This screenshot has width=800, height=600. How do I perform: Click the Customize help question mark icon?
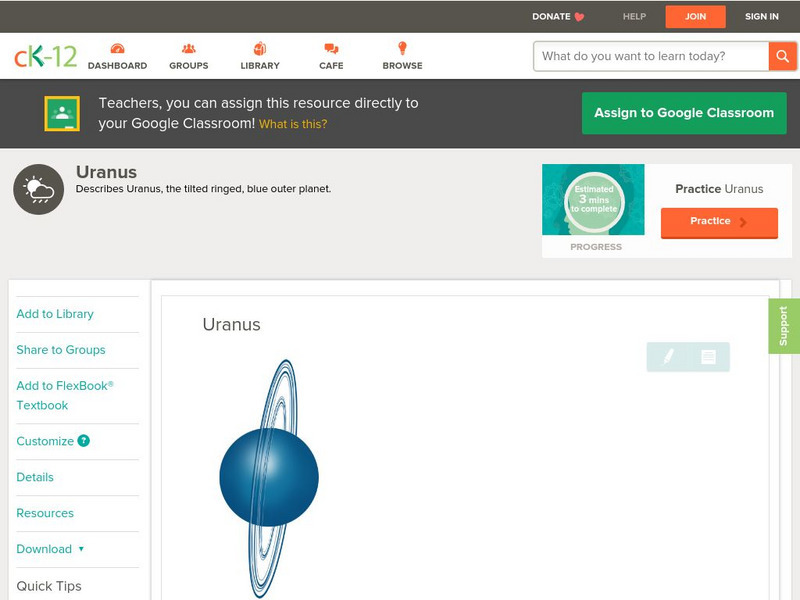(83, 441)
